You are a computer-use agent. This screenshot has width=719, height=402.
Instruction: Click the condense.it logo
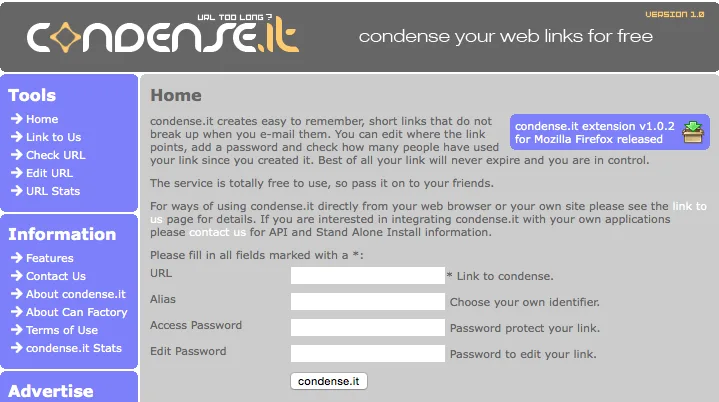click(162, 36)
